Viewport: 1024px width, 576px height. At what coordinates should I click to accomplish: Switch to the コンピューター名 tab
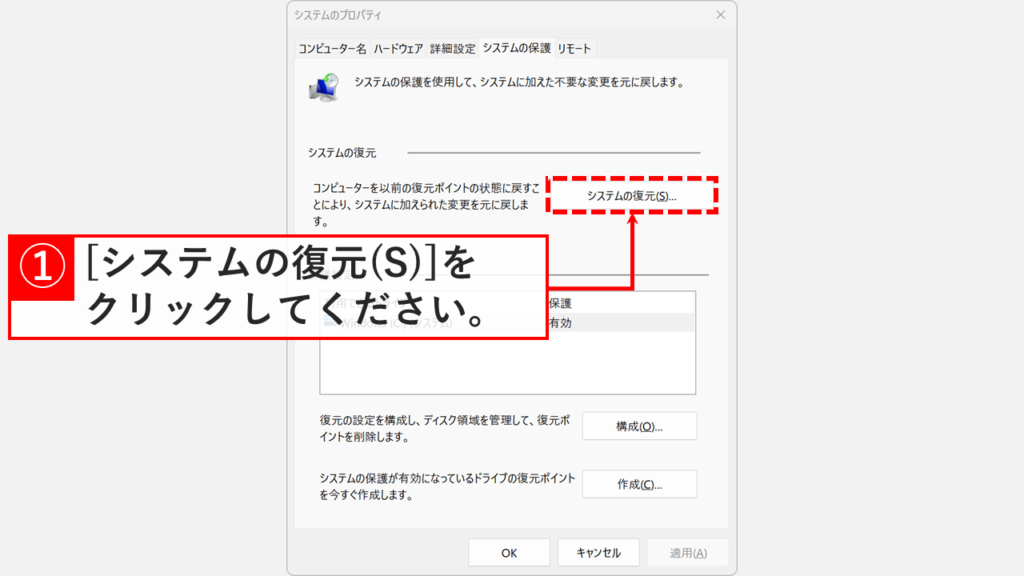(x=333, y=47)
